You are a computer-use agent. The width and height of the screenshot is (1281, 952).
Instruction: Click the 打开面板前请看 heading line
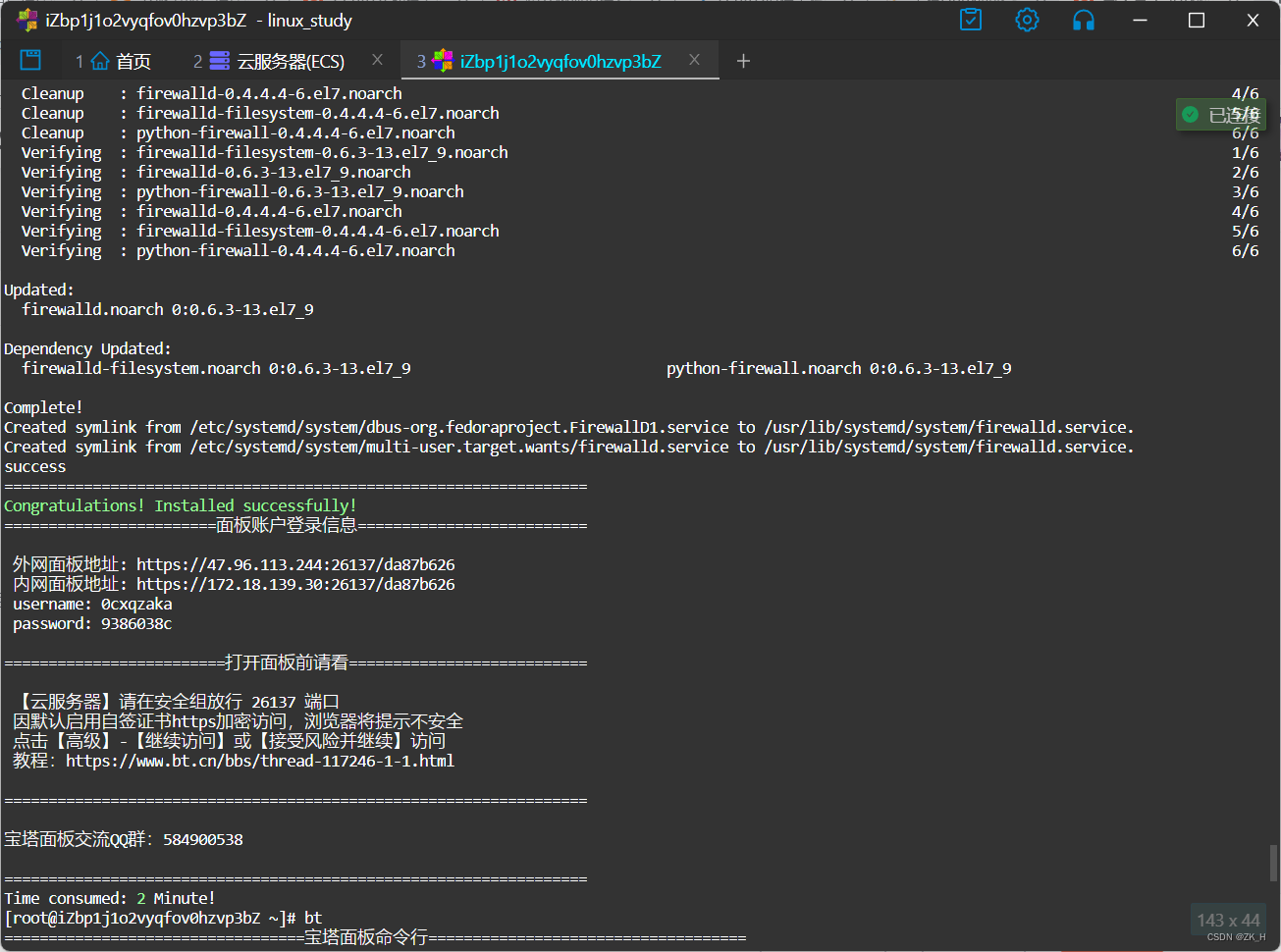[x=295, y=662]
